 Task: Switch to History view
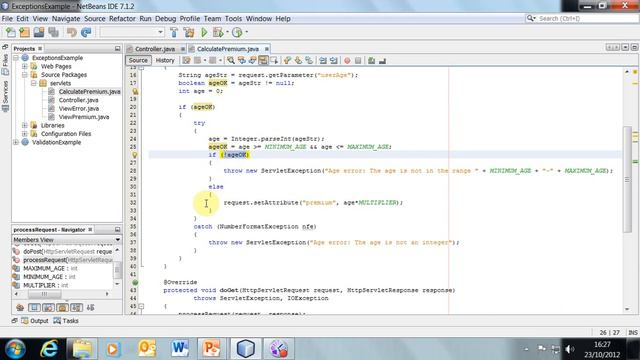[165, 60]
